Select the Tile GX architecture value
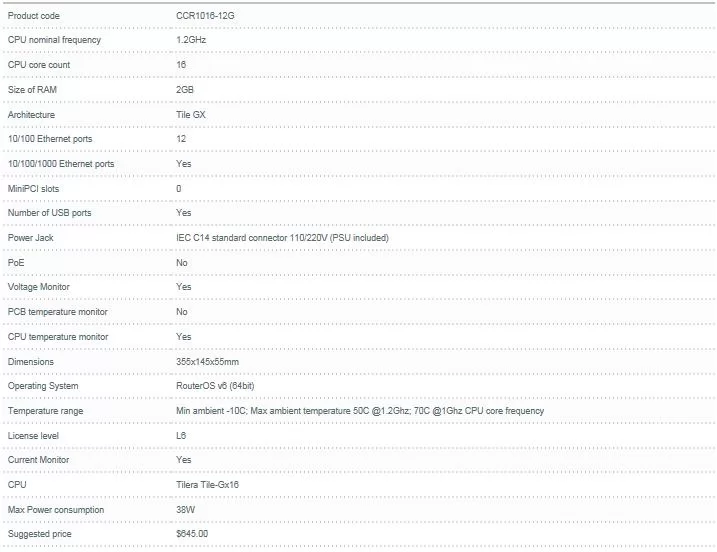The width and height of the screenshot is (717, 552). click(191, 115)
